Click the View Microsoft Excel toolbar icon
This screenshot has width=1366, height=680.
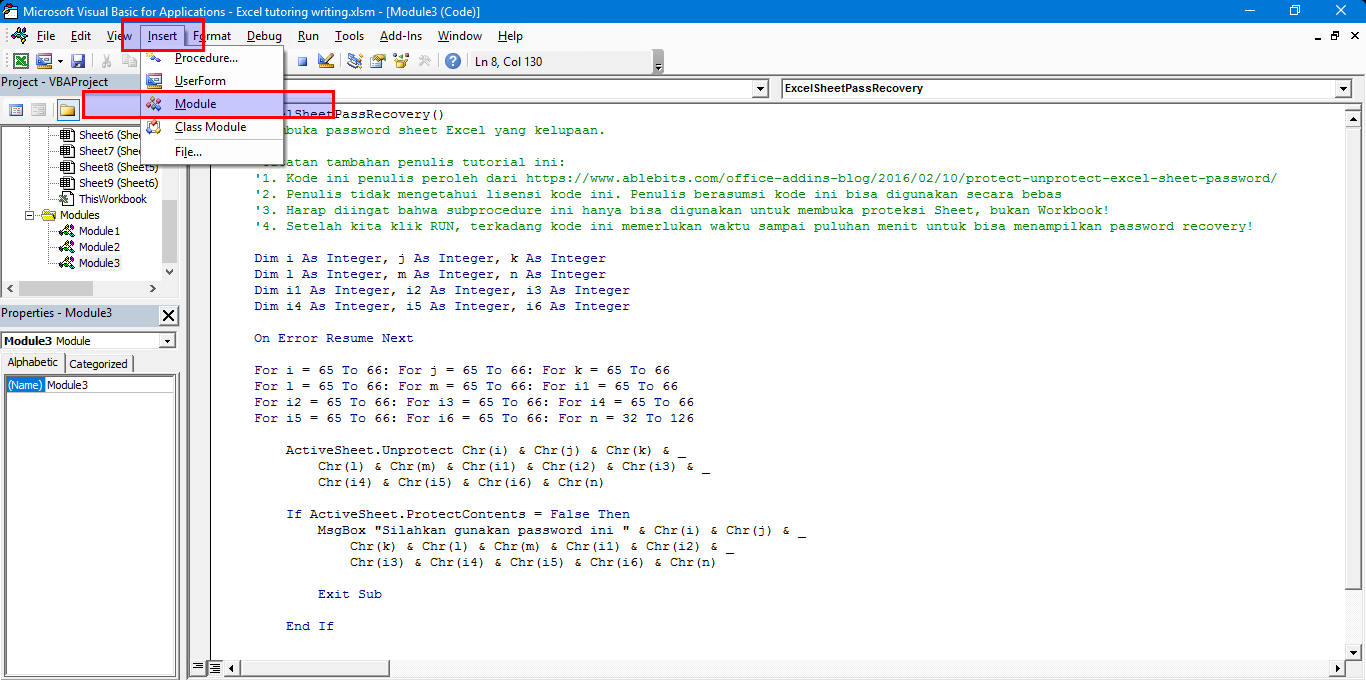click(20, 61)
